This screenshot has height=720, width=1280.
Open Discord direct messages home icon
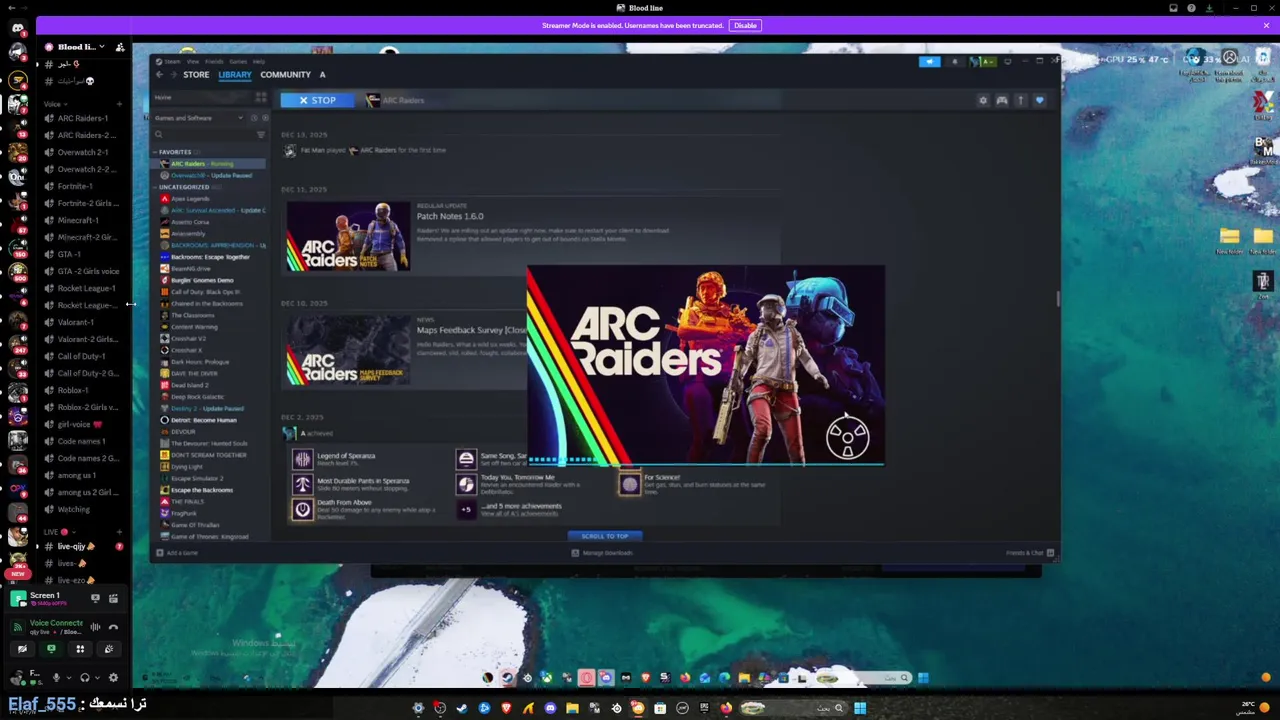pos(17,28)
